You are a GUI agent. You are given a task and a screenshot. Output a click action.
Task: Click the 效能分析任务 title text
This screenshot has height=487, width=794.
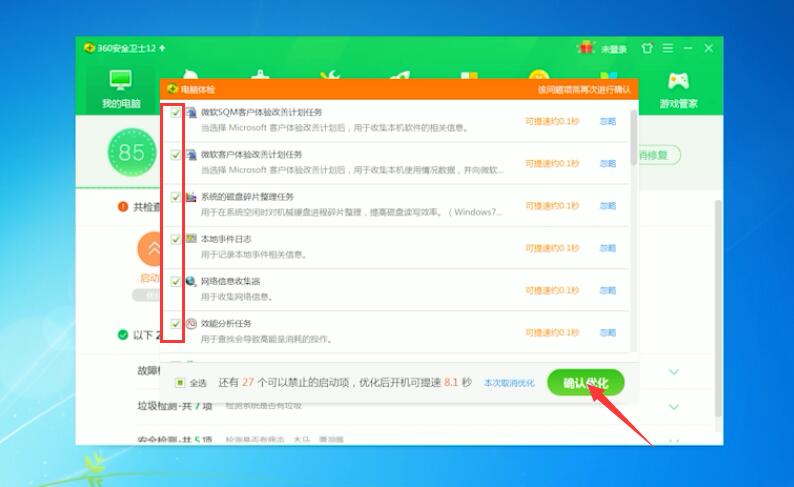click(x=226, y=323)
